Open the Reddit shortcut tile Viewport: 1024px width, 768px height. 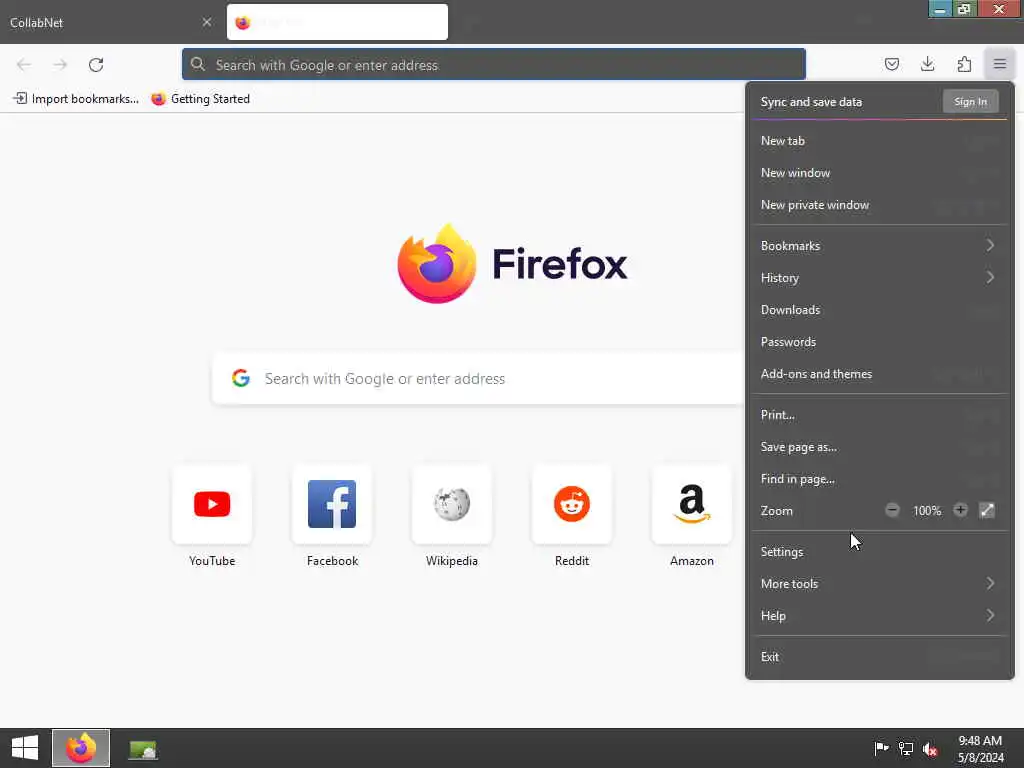(572, 517)
